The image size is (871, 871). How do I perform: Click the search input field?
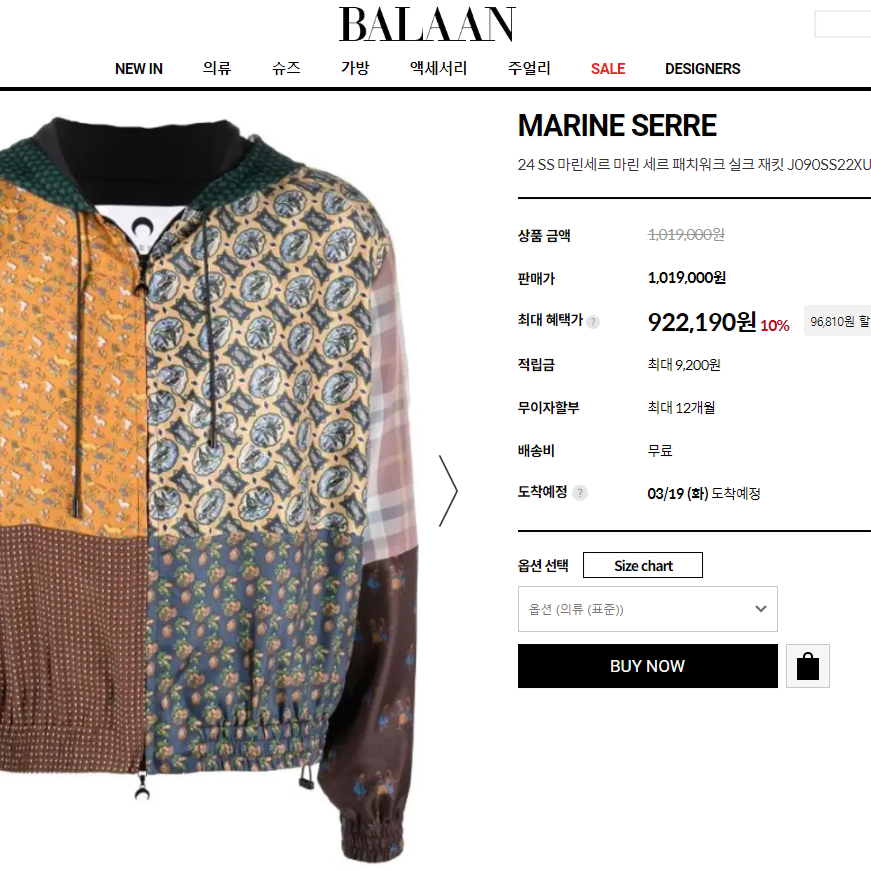tap(842, 24)
